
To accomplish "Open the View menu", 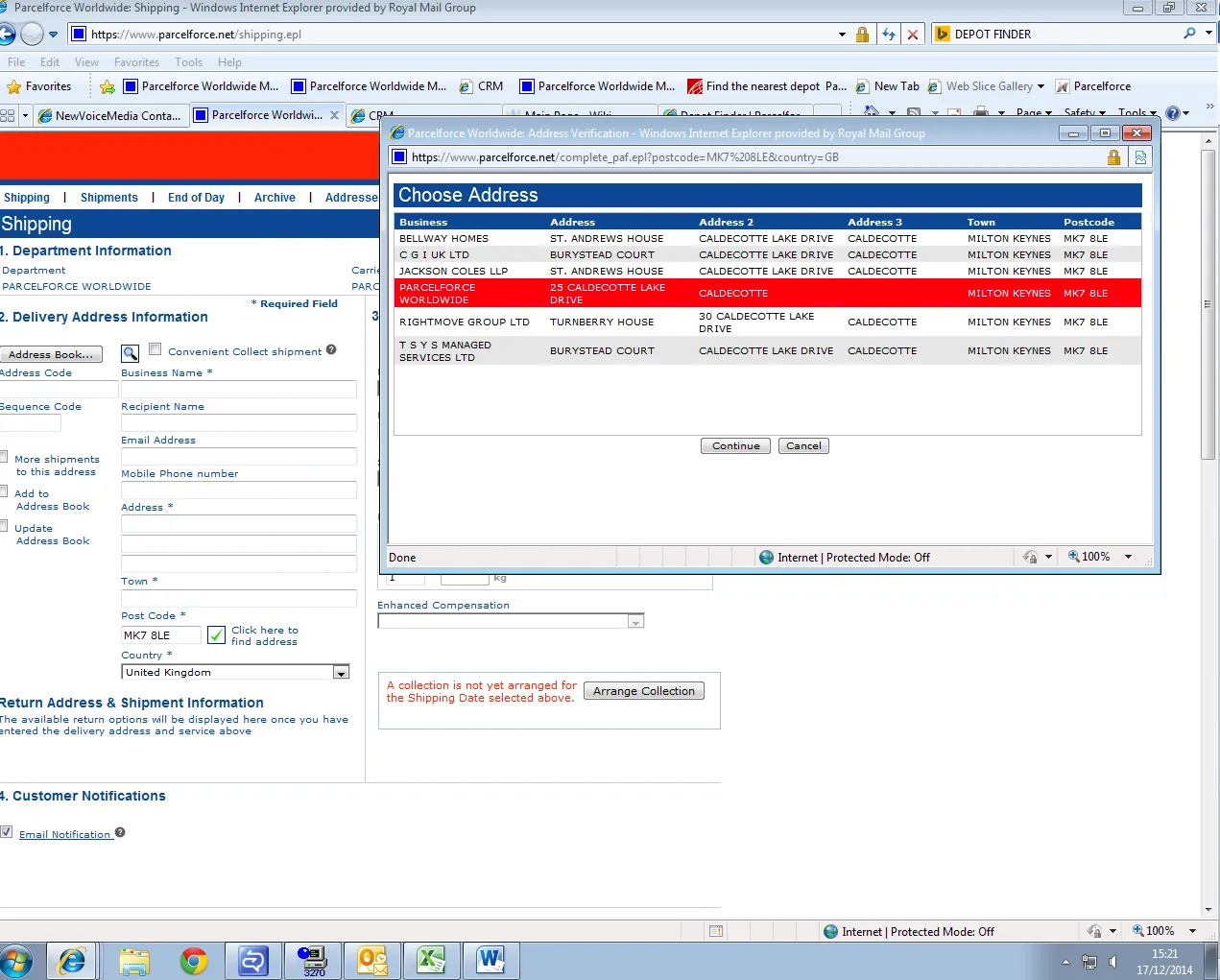I will pyautogui.click(x=86, y=62).
